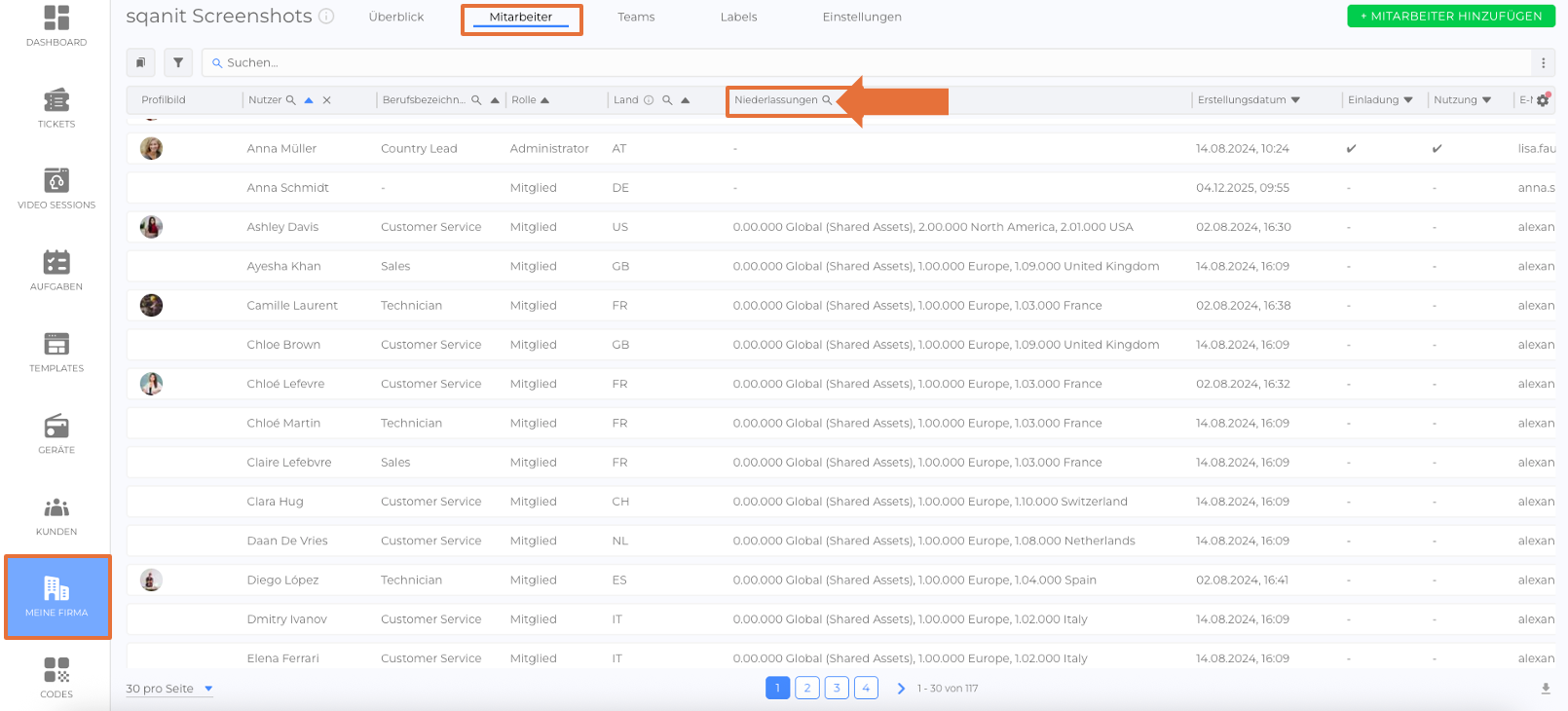Open the Tickets section in sidebar
Image resolution: width=1568 pixels, height=711 pixels.
pos(56,107)
